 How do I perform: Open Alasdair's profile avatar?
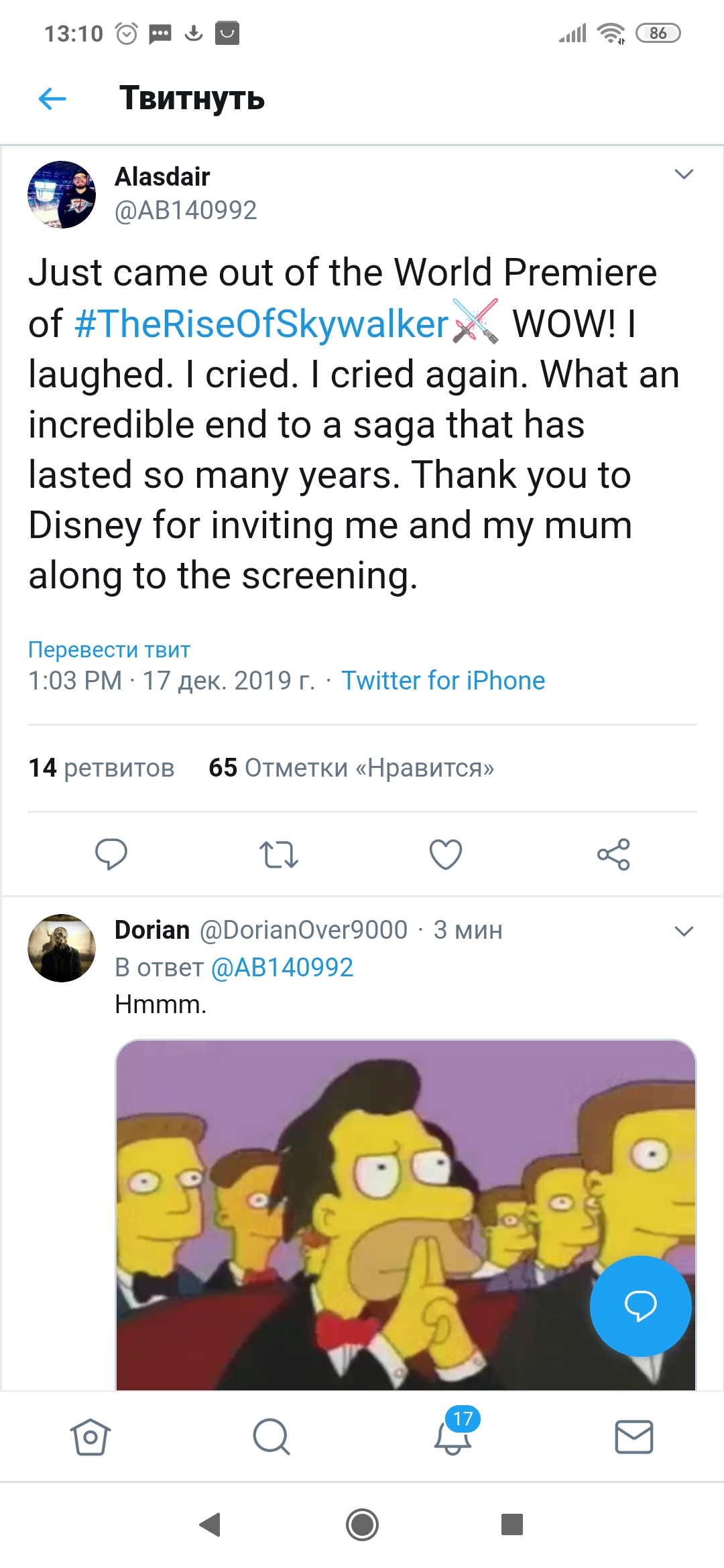tap(62, 194)
